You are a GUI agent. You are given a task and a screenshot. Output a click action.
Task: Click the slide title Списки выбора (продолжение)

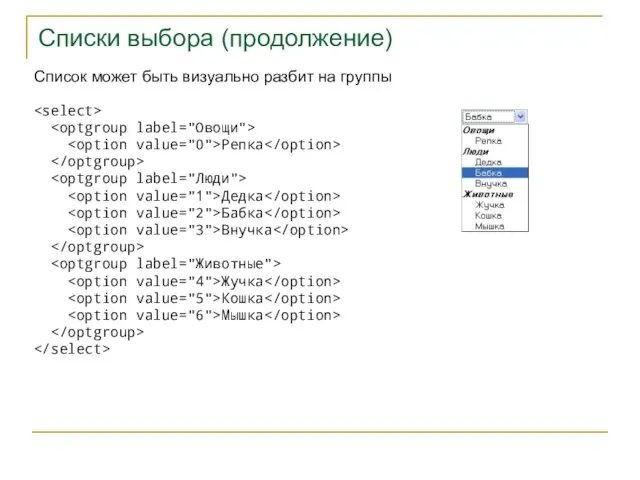coord(215,38)
